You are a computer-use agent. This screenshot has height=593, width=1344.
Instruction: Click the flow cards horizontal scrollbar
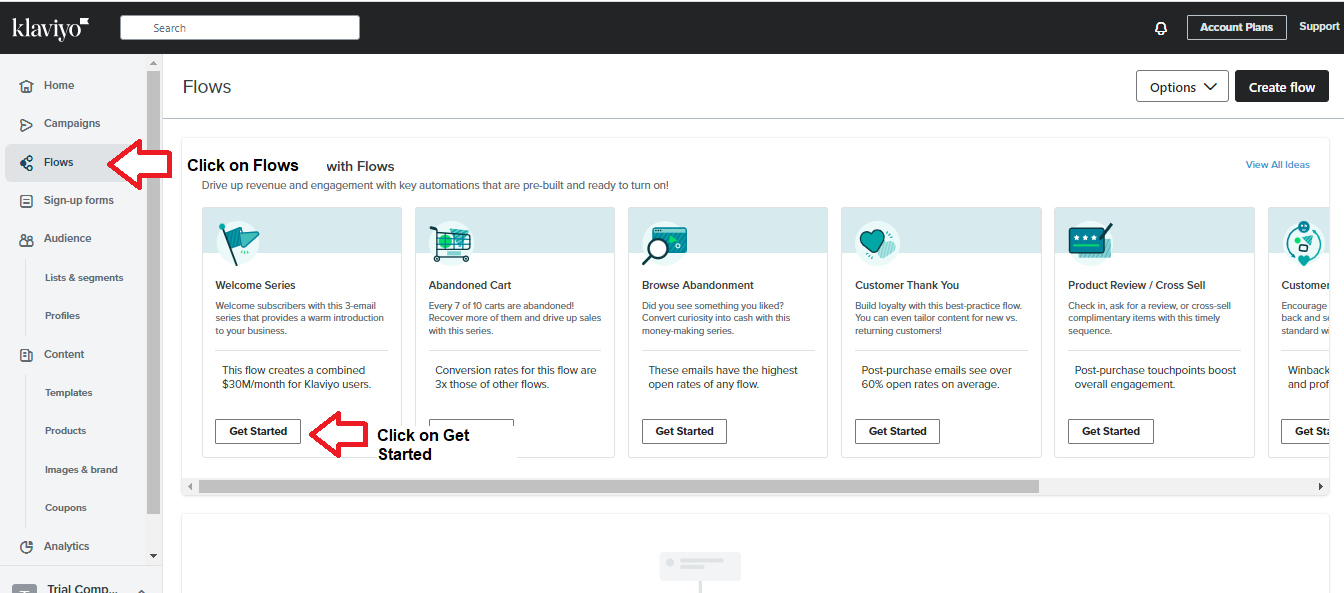(x=619, y=487)
